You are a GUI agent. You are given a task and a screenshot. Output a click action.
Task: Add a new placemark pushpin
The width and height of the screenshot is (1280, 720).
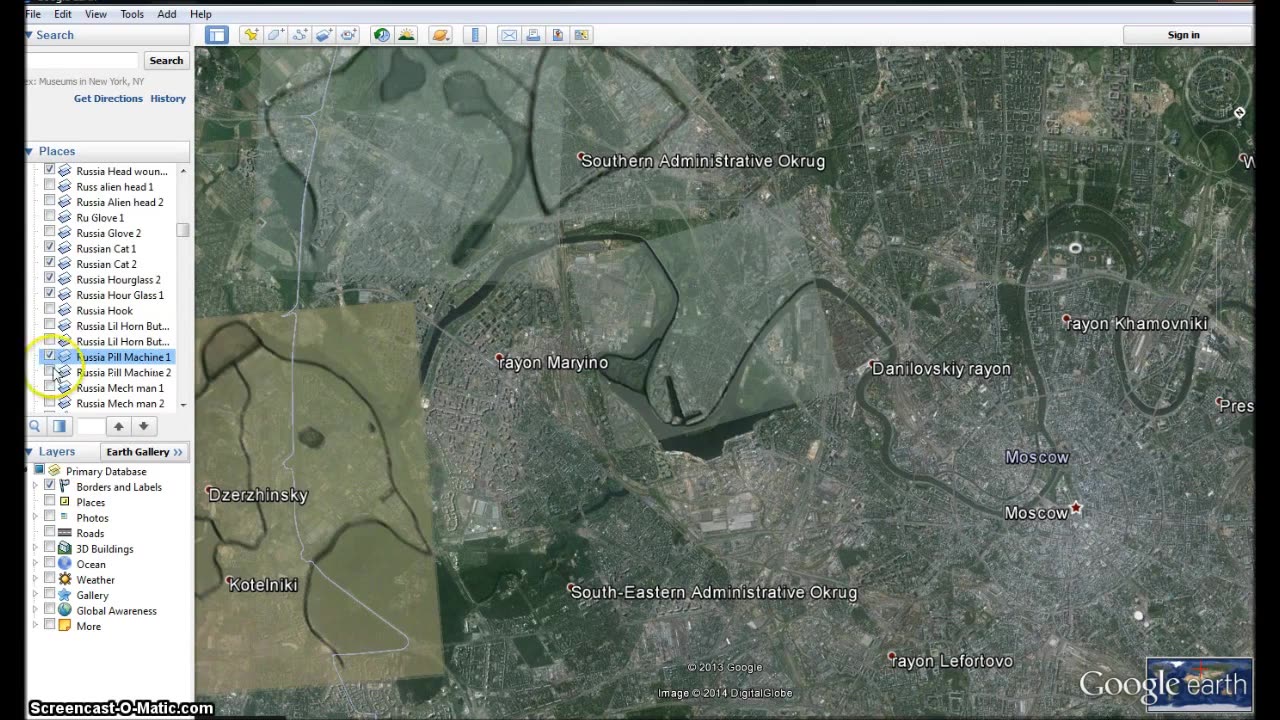[x=251, y=35]
